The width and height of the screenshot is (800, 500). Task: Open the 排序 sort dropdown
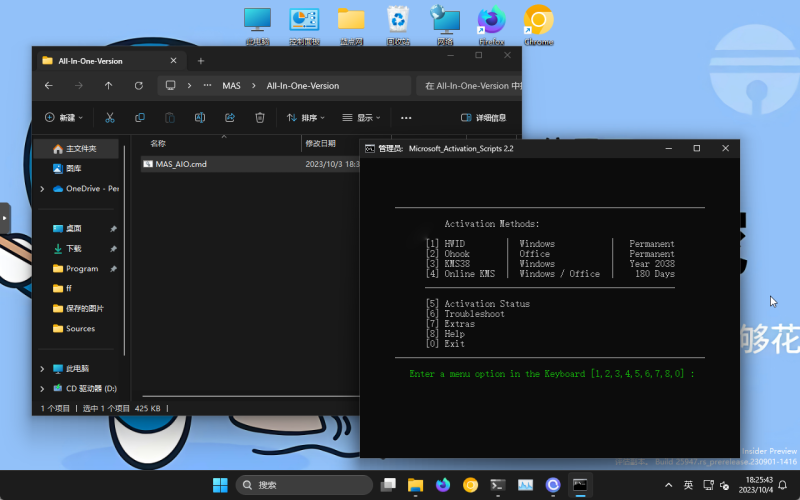306,118
